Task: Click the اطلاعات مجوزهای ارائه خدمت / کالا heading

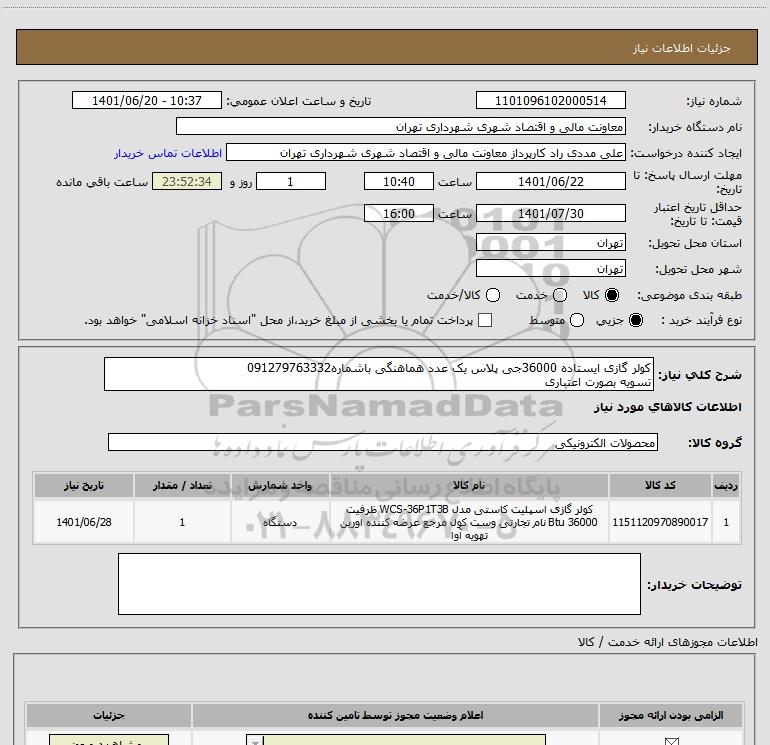Action: [x=668, y=642]
